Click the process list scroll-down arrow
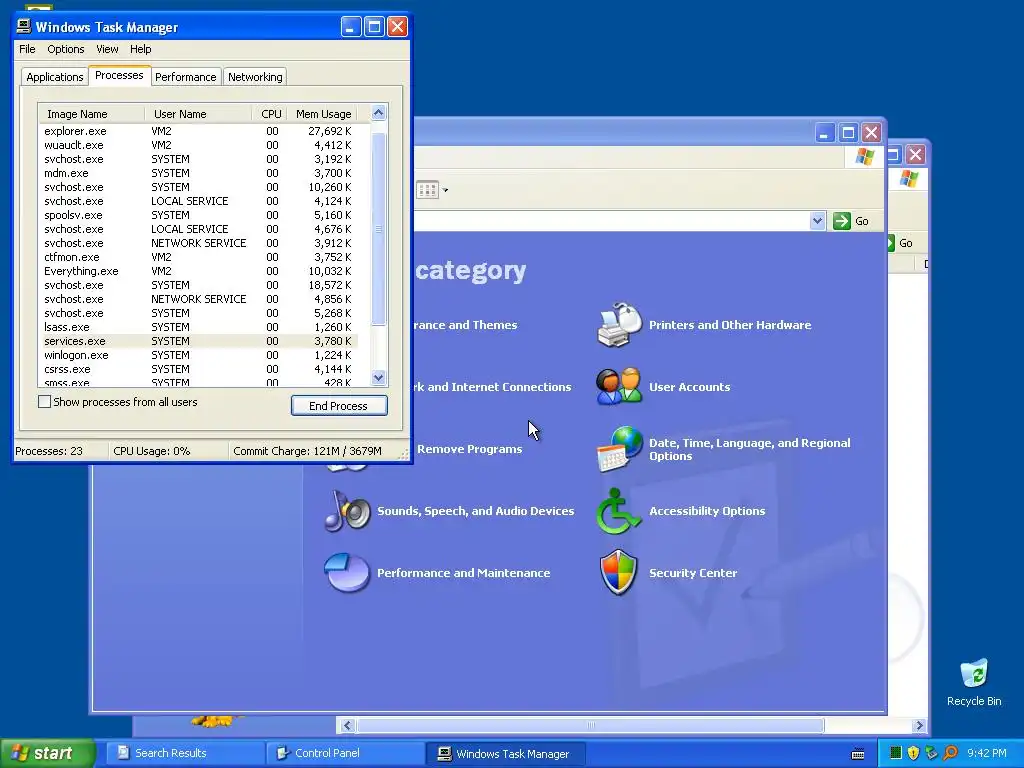Screen dimensions: 1024x768 (378, 377)
